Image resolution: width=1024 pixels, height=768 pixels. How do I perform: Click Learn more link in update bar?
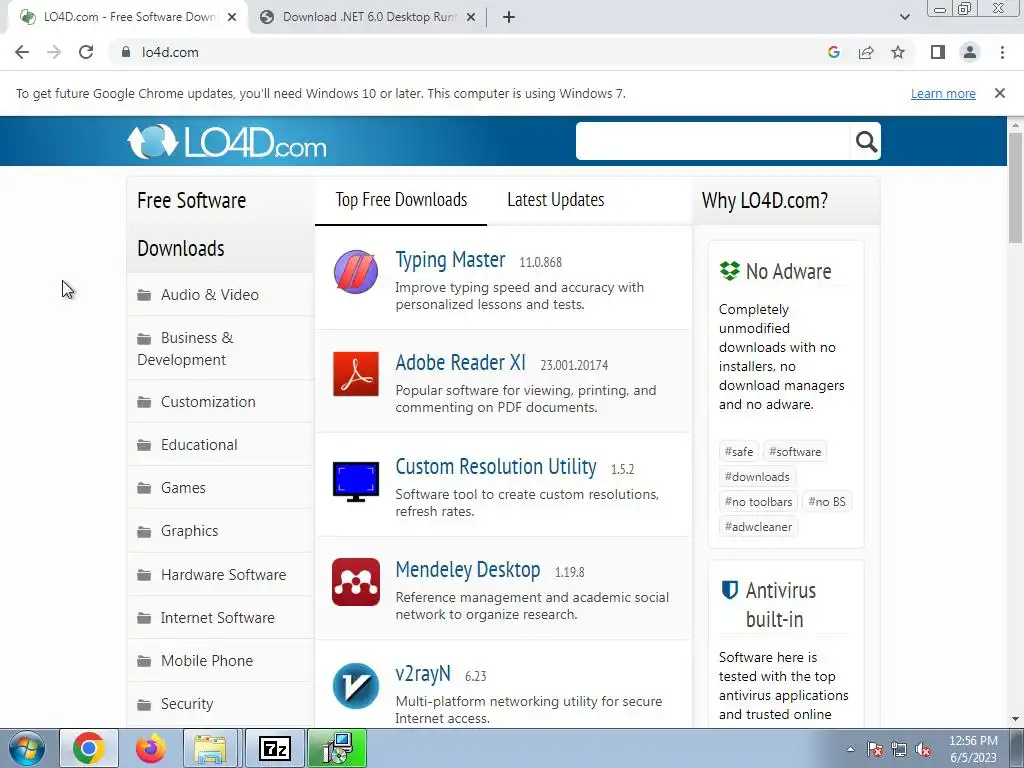click(x=943, y=93)
